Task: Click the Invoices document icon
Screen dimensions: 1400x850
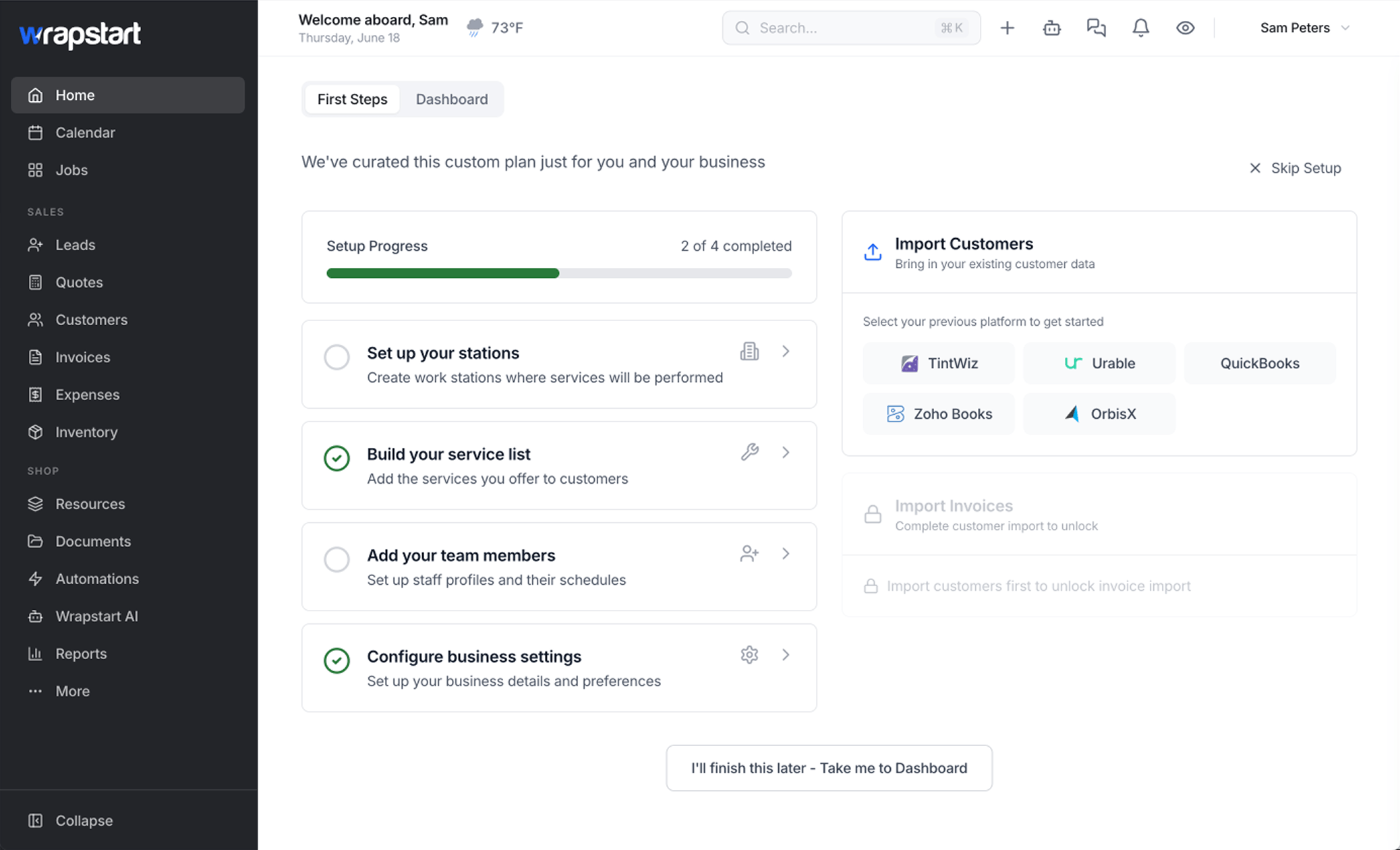Action: 36,357
